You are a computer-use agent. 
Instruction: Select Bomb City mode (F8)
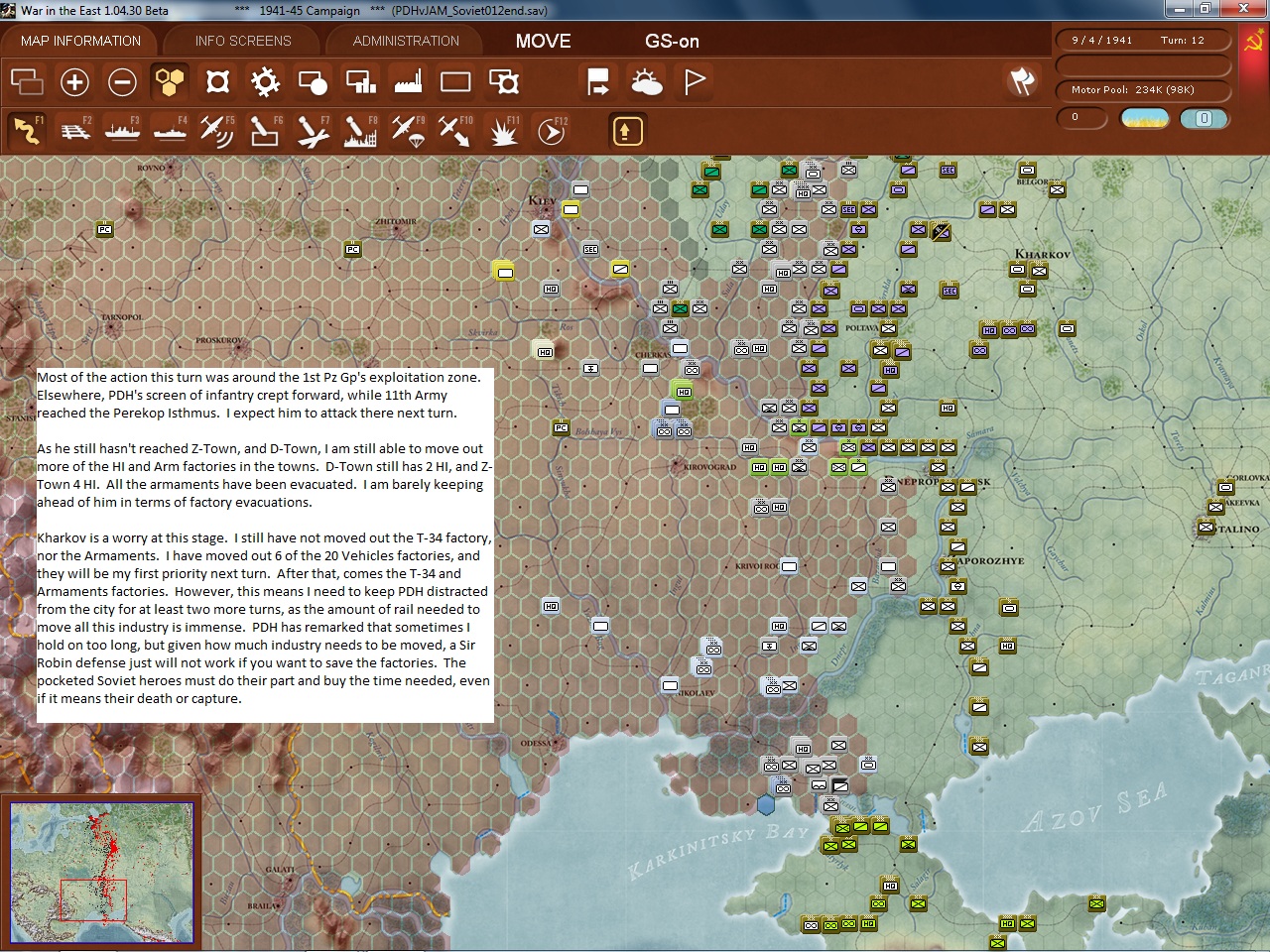click(x=360, y=130)
